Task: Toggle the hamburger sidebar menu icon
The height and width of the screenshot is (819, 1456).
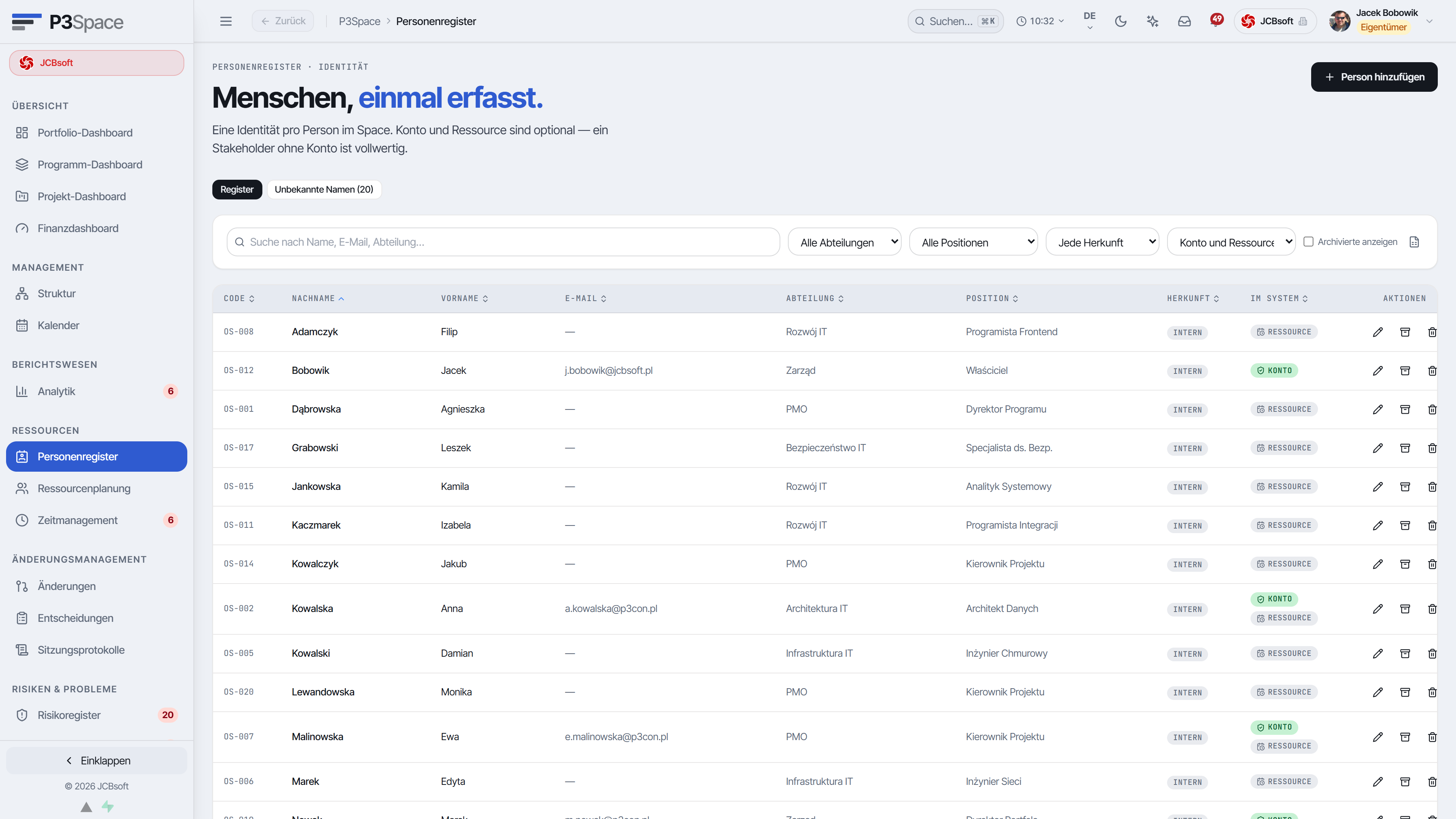Action: pyautogui.click(x=226, y=21)
